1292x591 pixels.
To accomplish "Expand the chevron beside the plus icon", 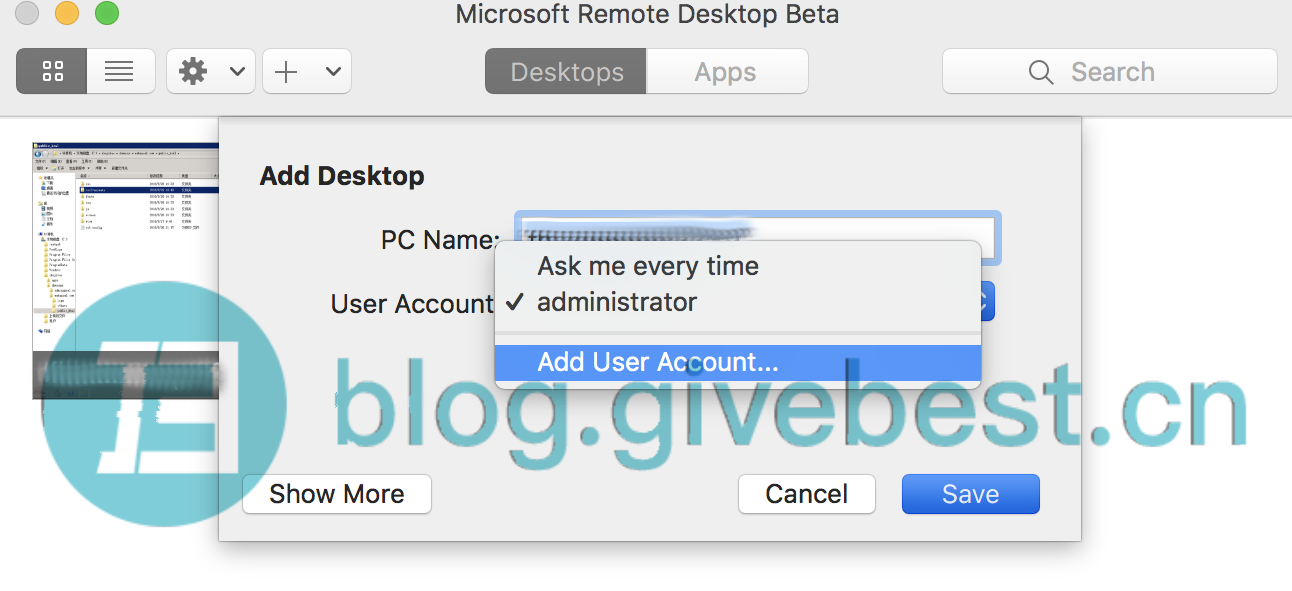I will tap(333, 71).
